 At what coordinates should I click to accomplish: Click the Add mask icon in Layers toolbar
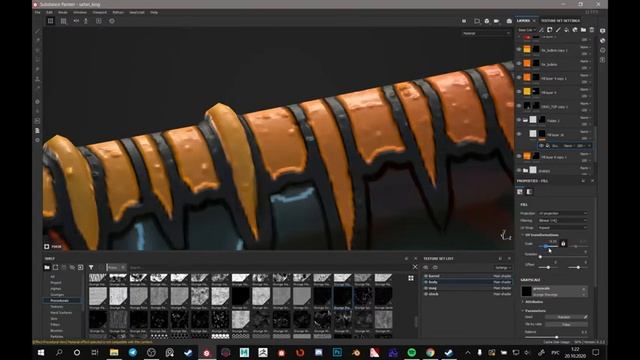[550, 30]
